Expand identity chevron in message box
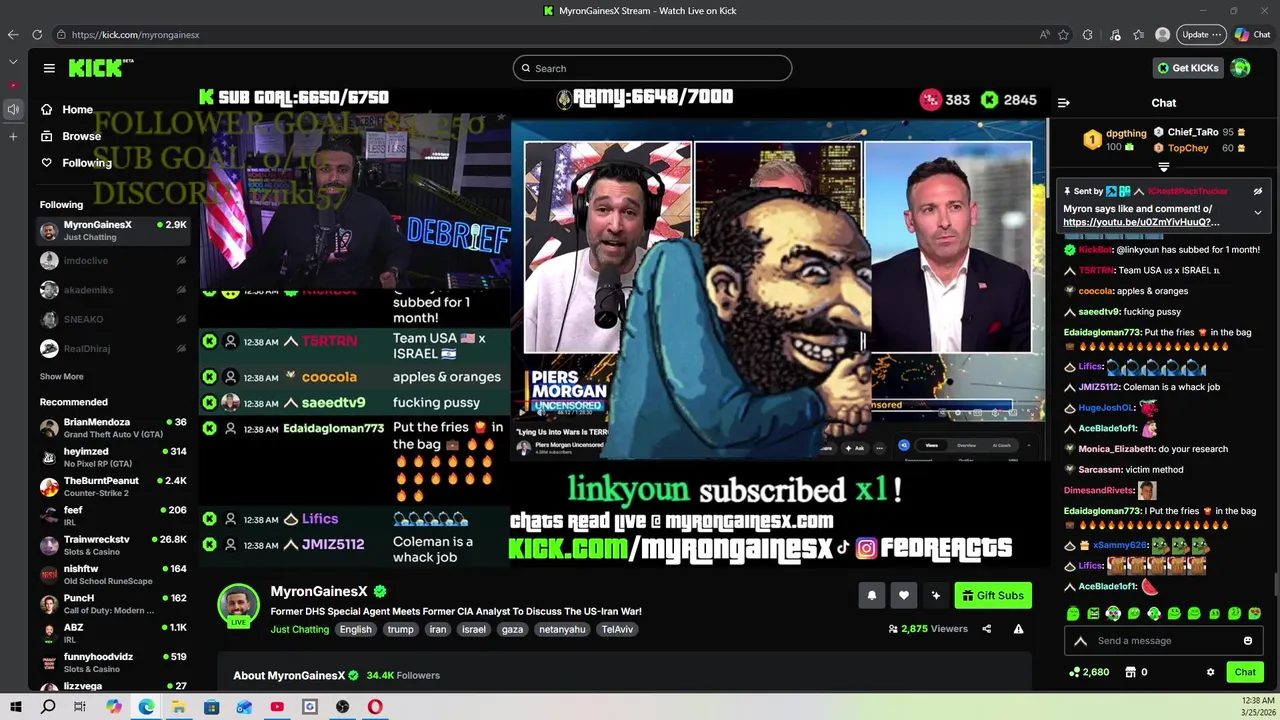 click(x=1080, y=641)
